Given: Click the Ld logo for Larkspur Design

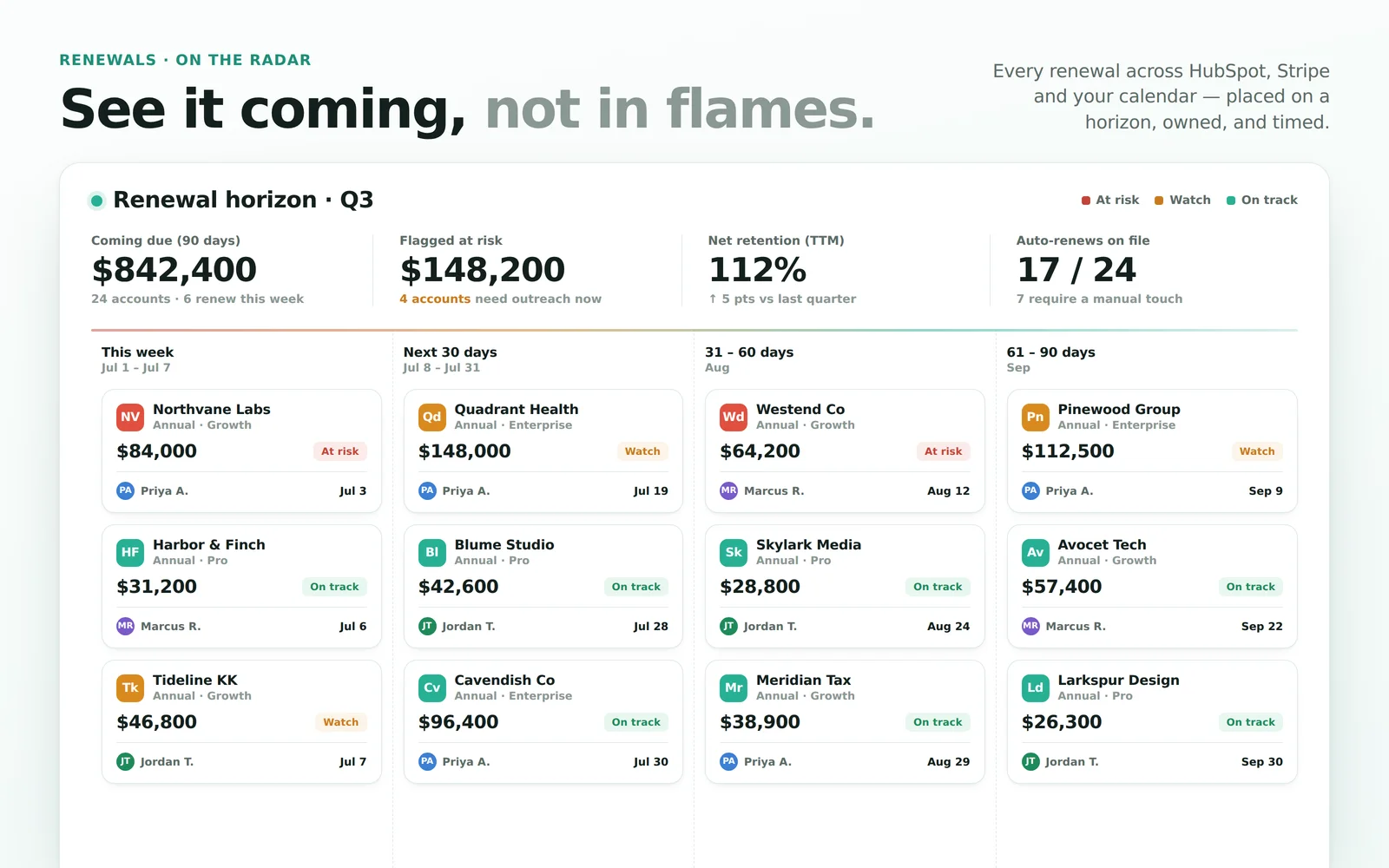Looking at the screenshot, I should point(1035,687).
